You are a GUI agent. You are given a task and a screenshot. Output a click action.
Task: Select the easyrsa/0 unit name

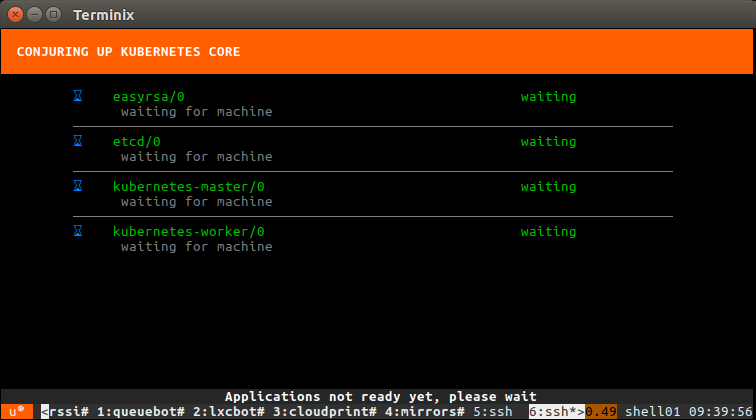point(148,97)
